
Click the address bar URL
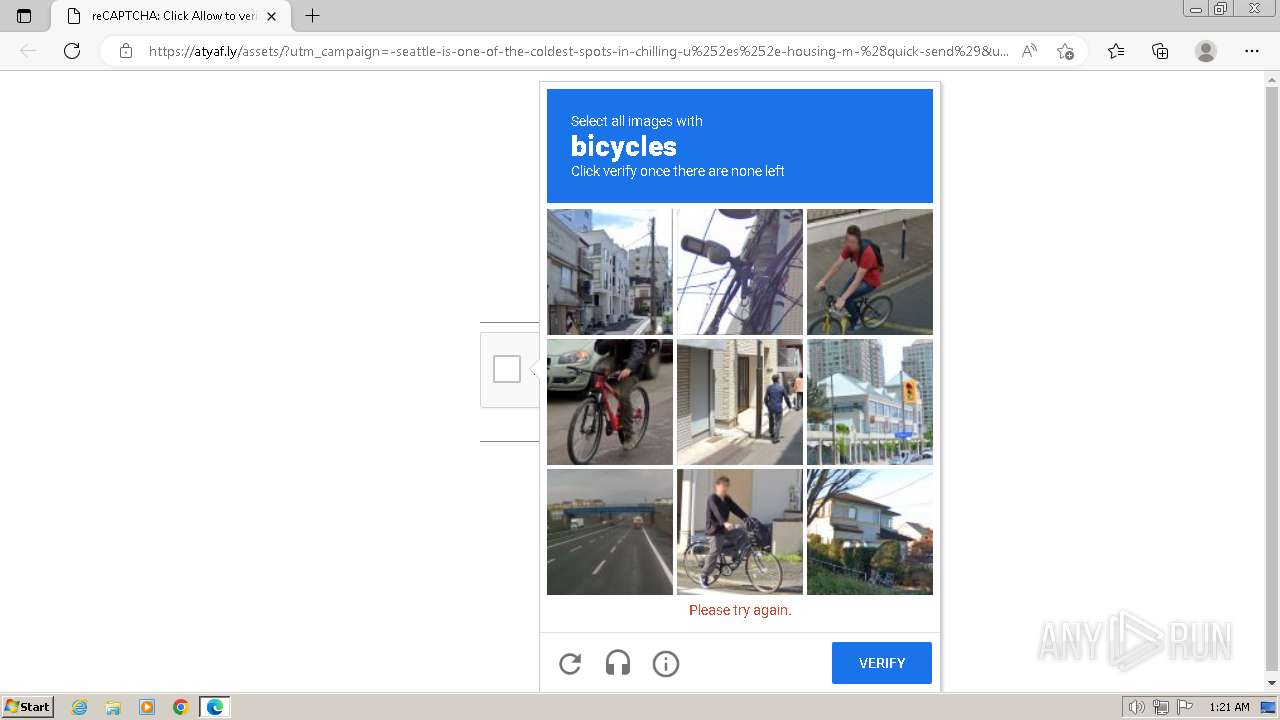click(x=578, y=51)
